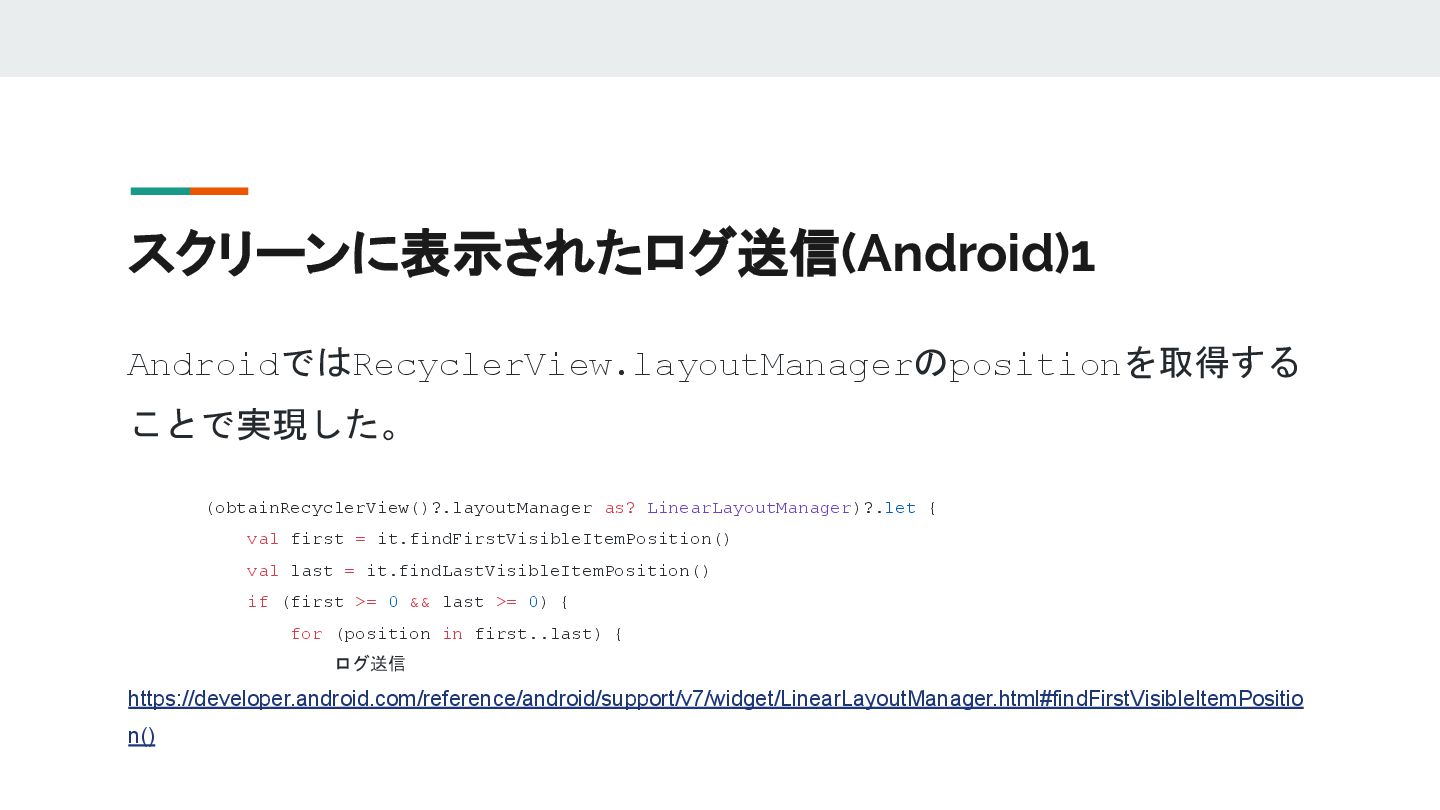Image resolution: width=1440 pixels, height=810 pixels.
Task: Click the body text line 'ことで実現した。'
Action: click(x=266, y=424)
